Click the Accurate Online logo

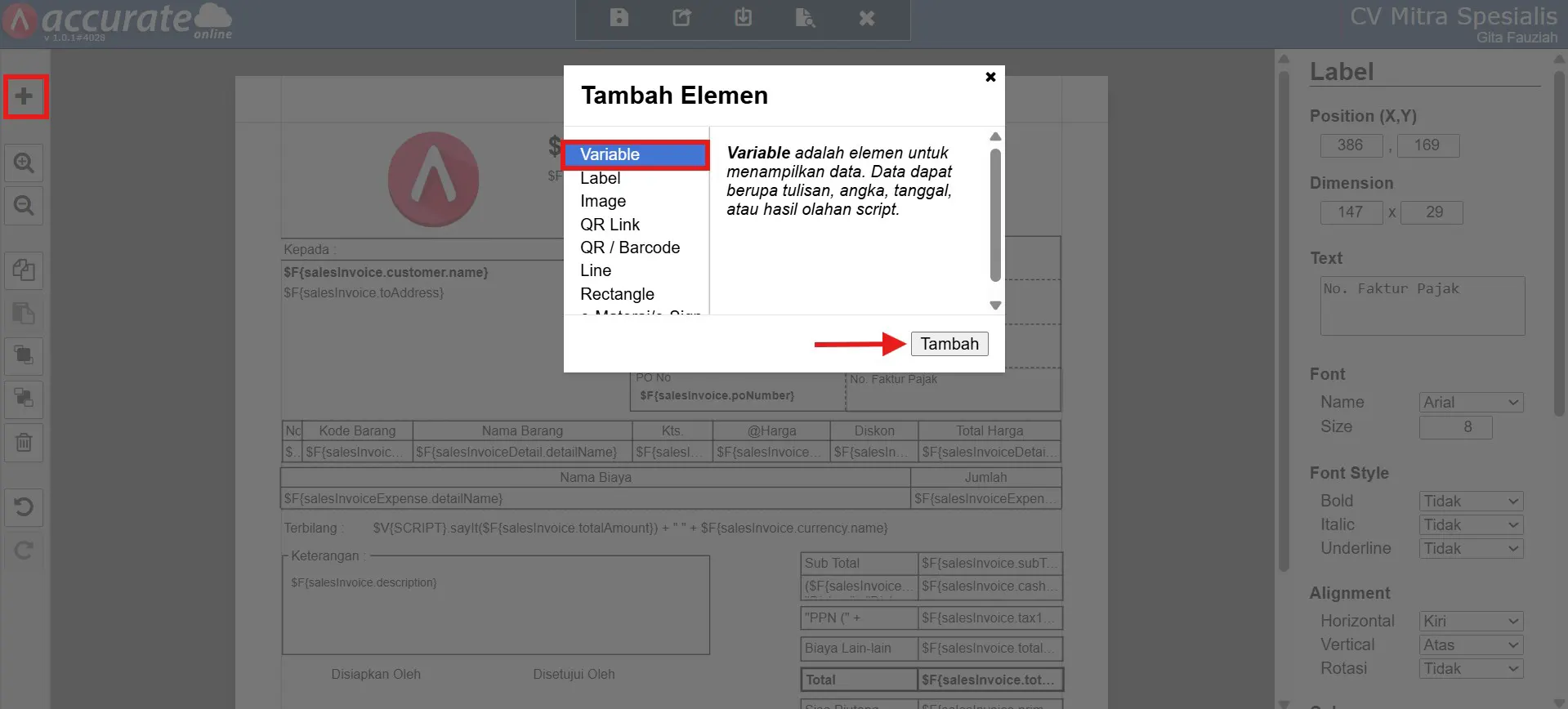tap(118, 21)
